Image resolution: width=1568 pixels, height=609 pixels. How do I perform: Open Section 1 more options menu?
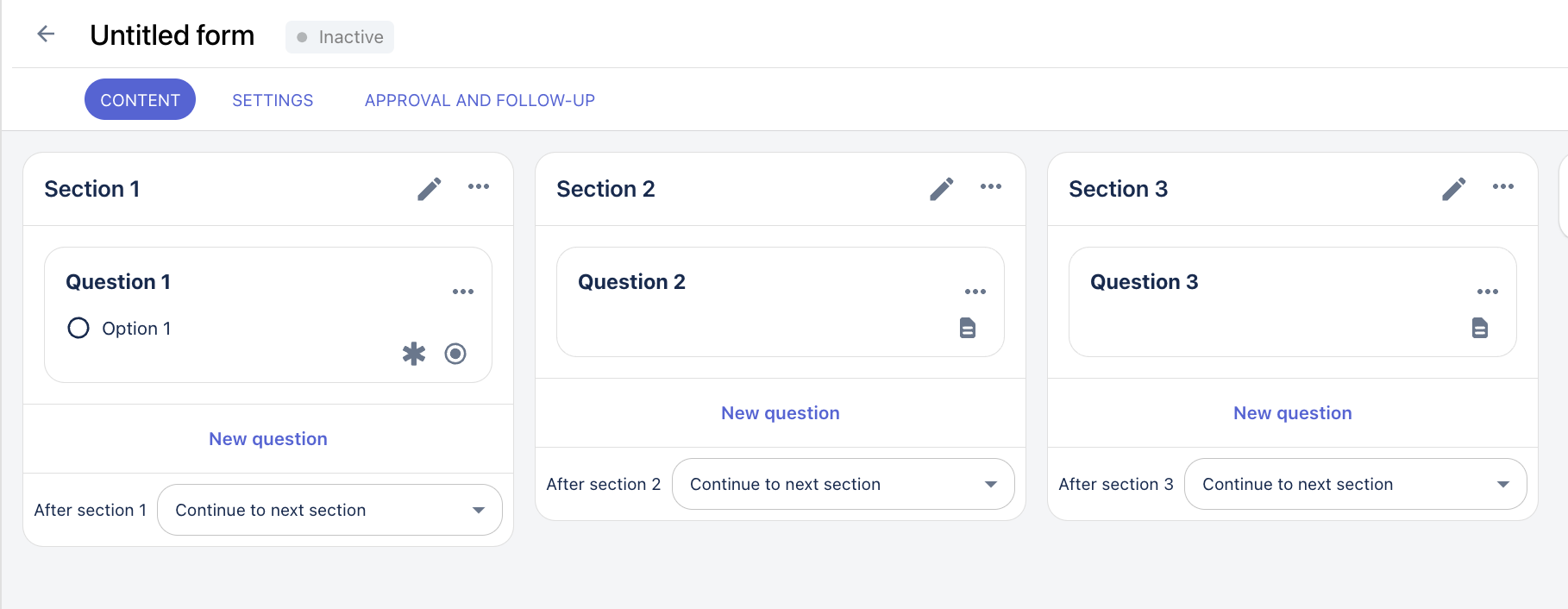pos(479,187)
